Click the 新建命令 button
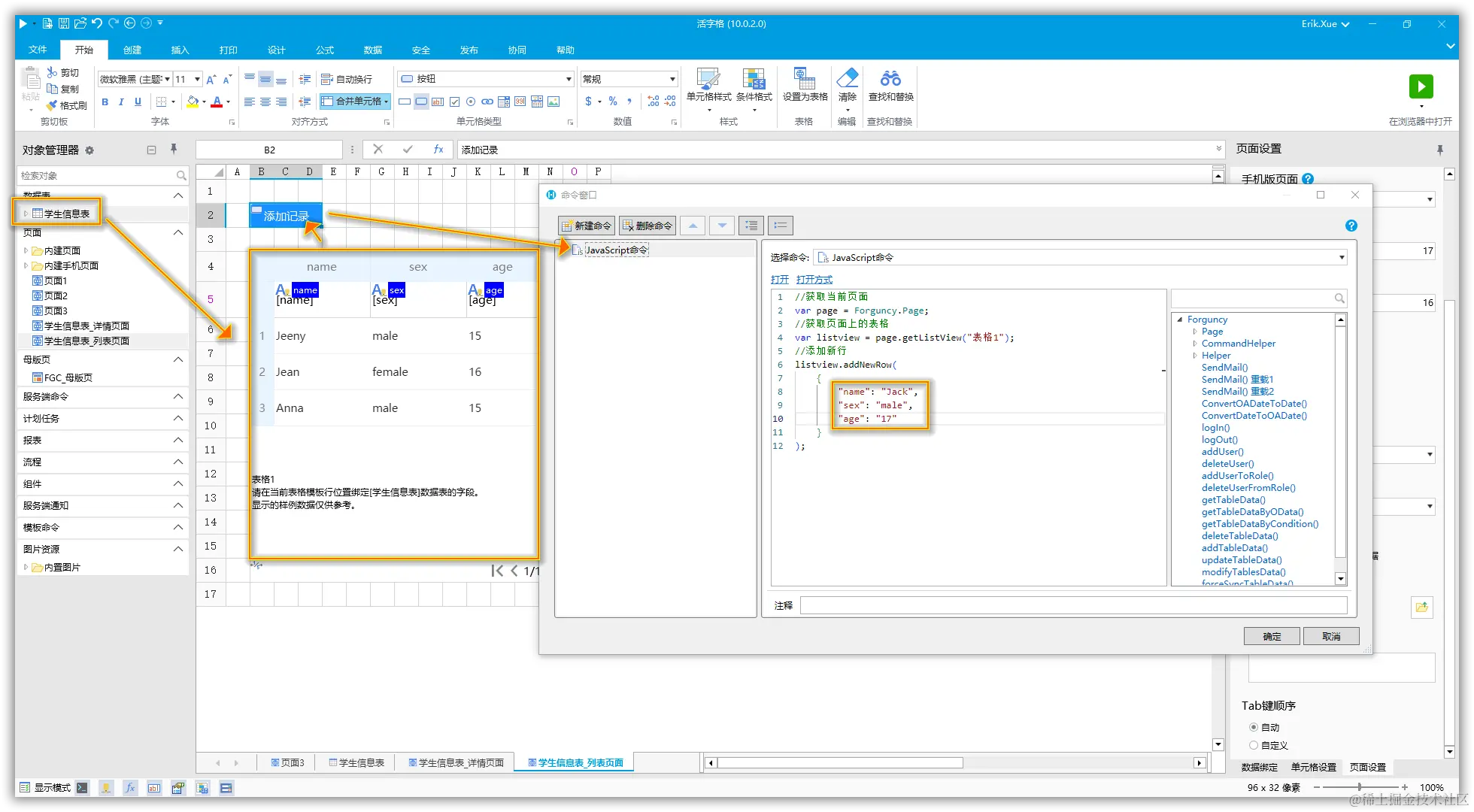Image resolution: width=1474 pixels, height=812 pixels. [587, 226]
